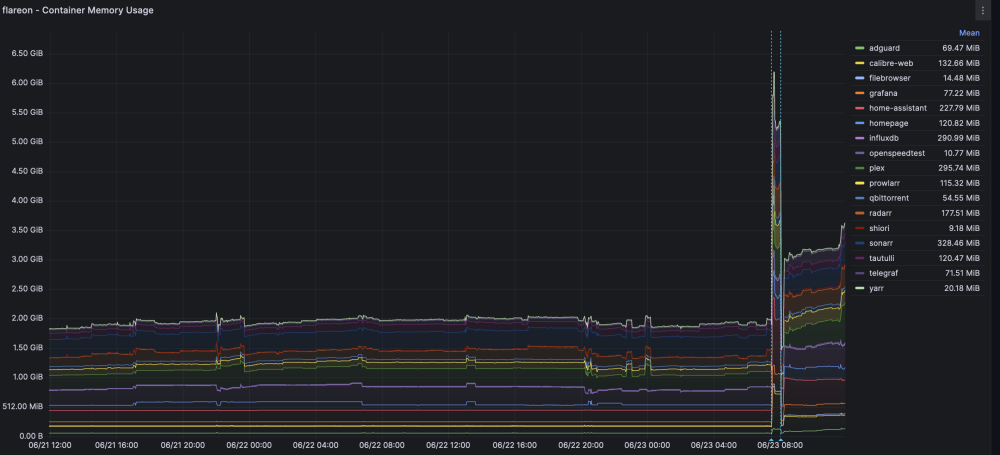
Task: Open color picker for radarr orange swatch
Action: 859,213
